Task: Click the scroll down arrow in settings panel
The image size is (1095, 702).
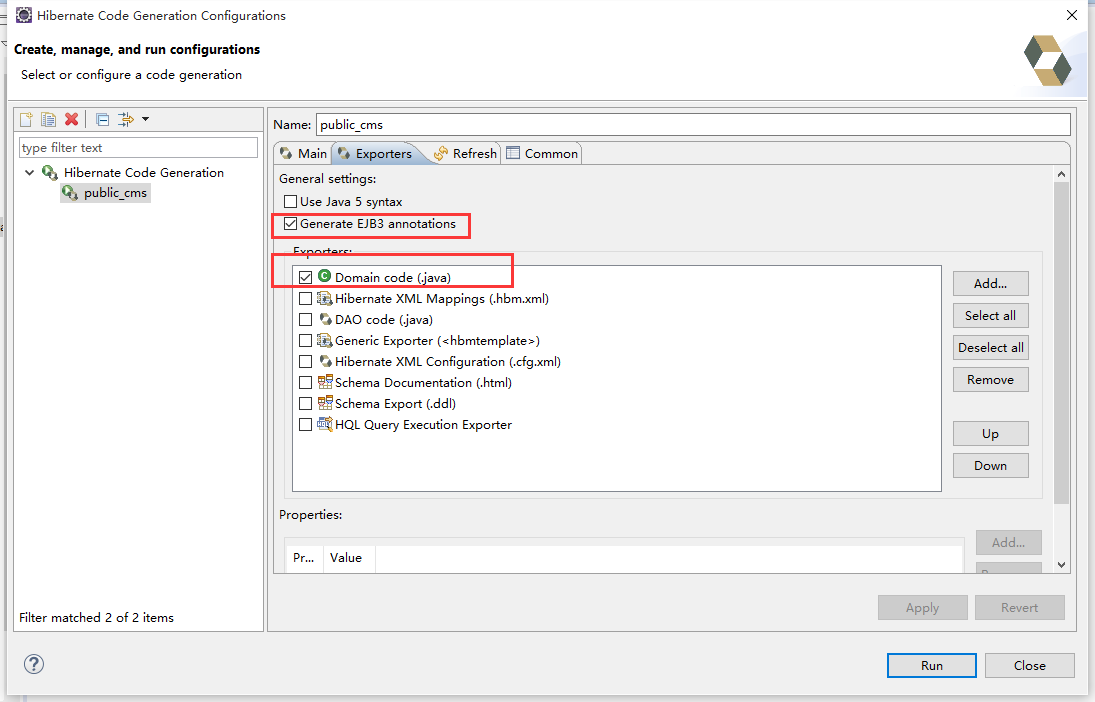Action: pyautogui.click(x=1061, y=565)
